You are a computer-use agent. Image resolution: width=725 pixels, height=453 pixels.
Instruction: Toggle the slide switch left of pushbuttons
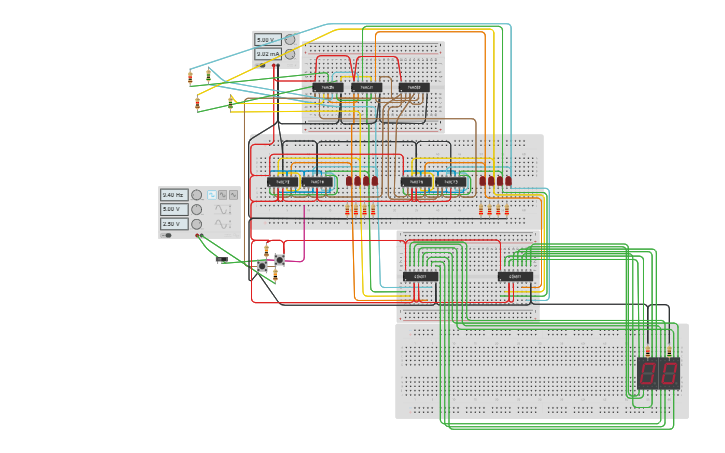click(x=221, y=260)
